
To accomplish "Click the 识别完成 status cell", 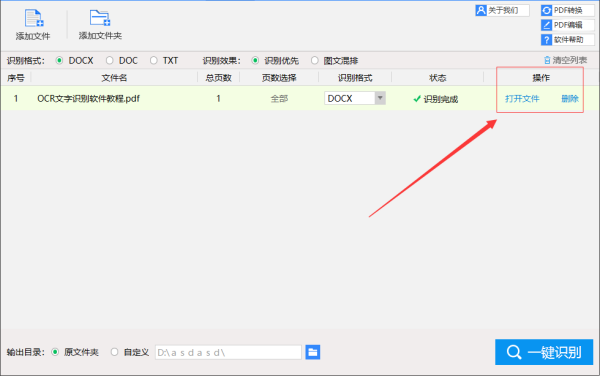I will 435,99.
